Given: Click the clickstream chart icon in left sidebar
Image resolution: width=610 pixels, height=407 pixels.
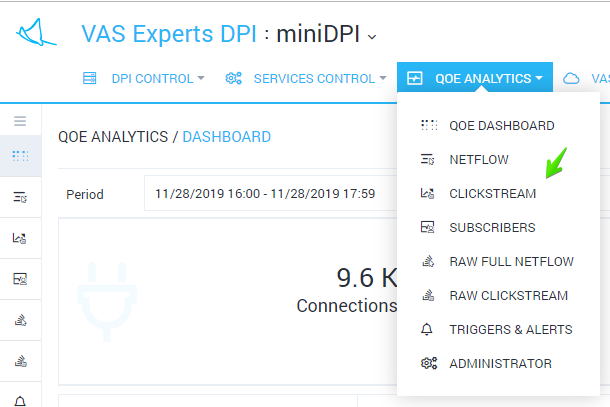Looking at the screenshot, I should [x=19, y=238].
